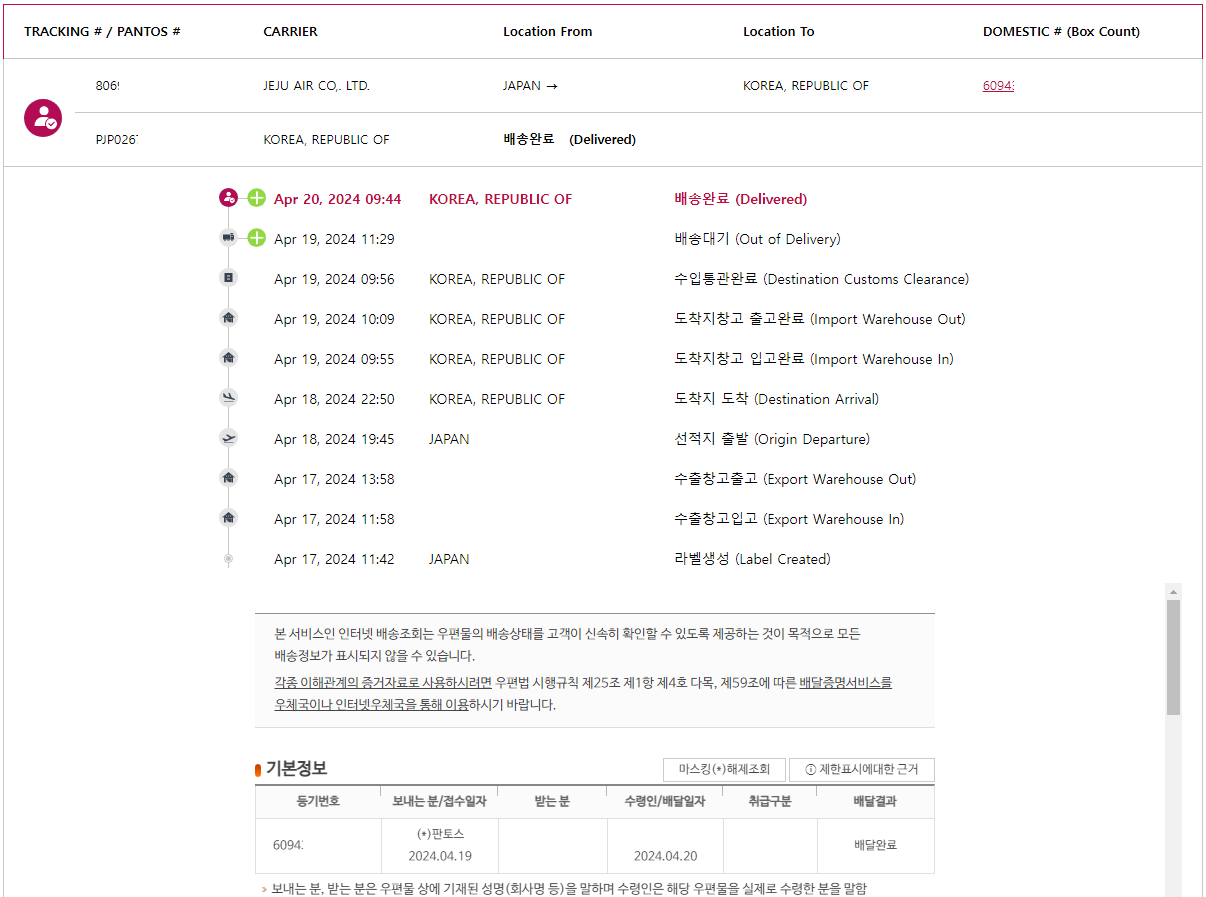Image resolution: width=1206 pixels, height=897 pixels.
Task: Open the 우체국이나 인터넷우체국을 통해 이용 link
Action: 371,705
